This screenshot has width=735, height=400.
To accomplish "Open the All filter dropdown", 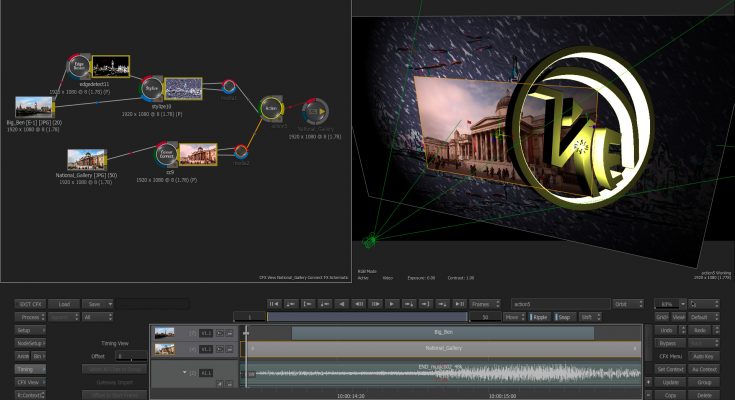I will (98, 317).
